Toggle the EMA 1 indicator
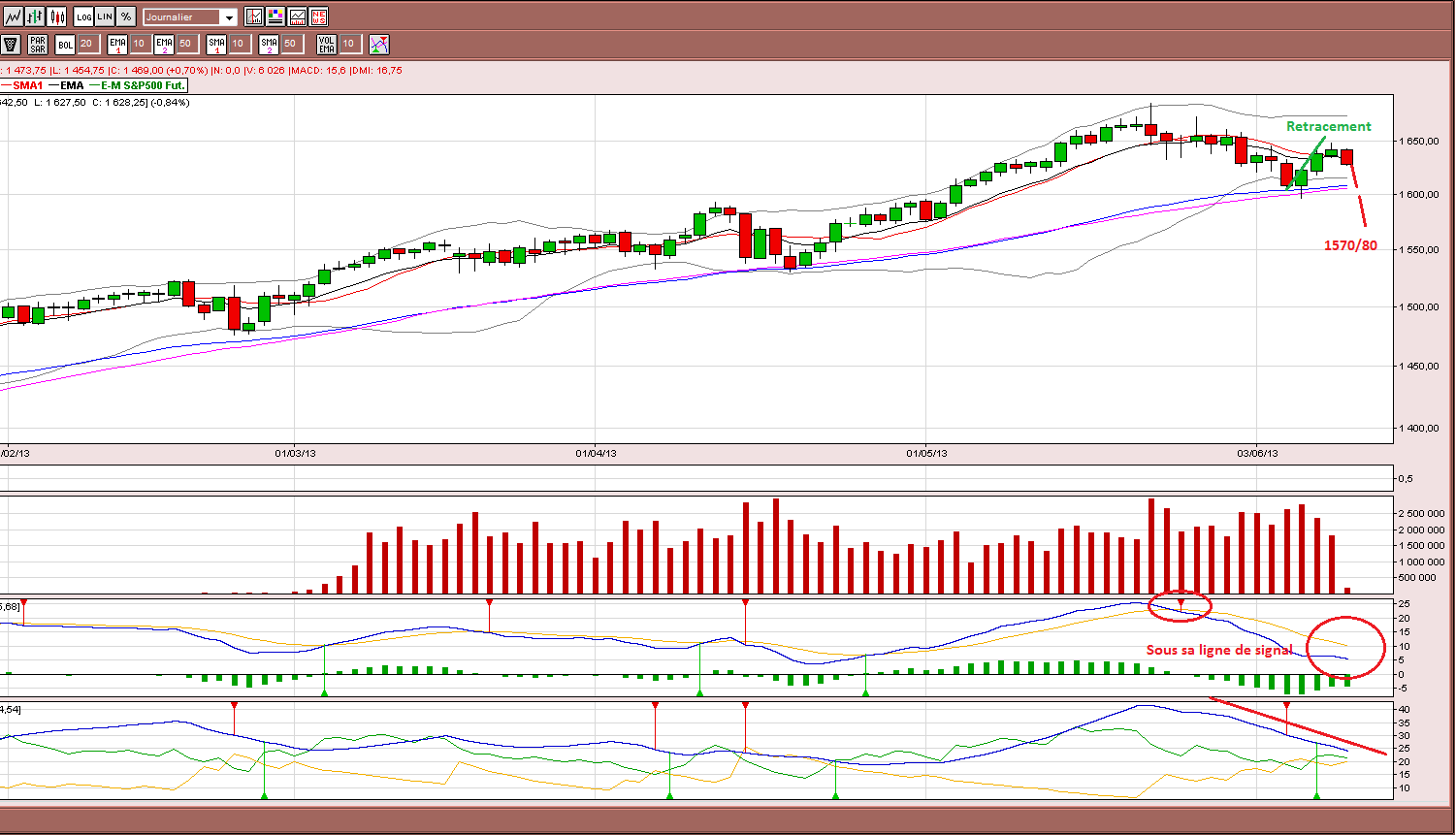Image resolution: width=1456 pixels, height=835 pixels. coord(117,44)
